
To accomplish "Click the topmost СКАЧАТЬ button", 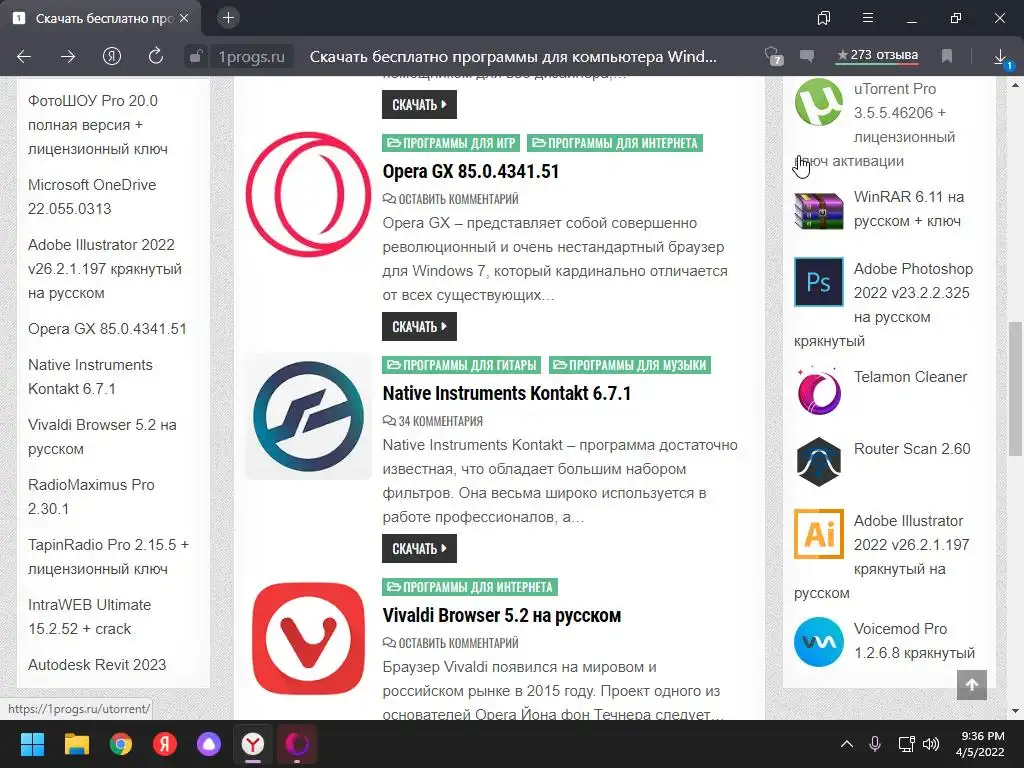I will 419,104.
